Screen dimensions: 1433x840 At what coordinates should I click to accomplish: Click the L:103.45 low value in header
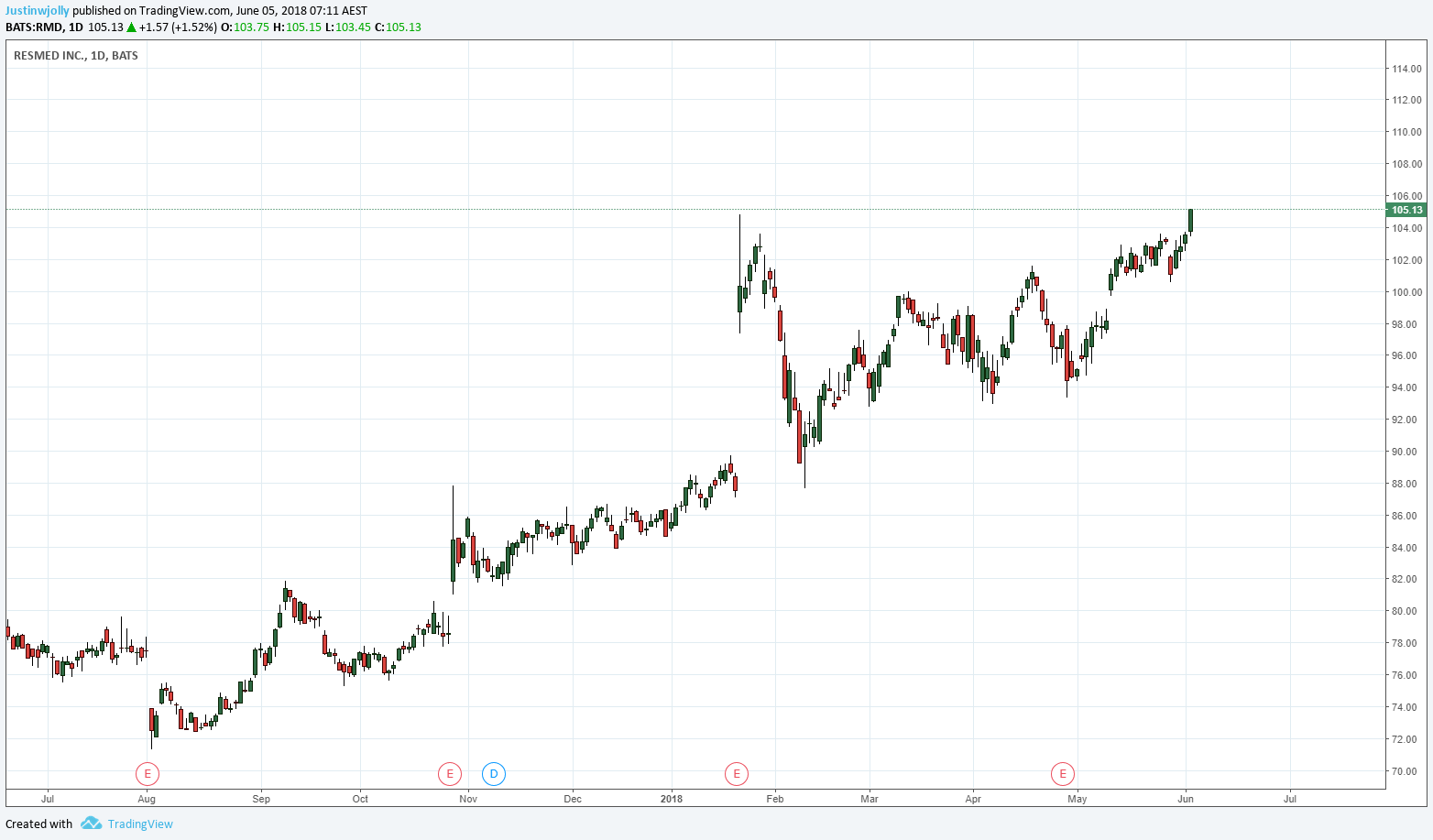click(x=348, y=27)
